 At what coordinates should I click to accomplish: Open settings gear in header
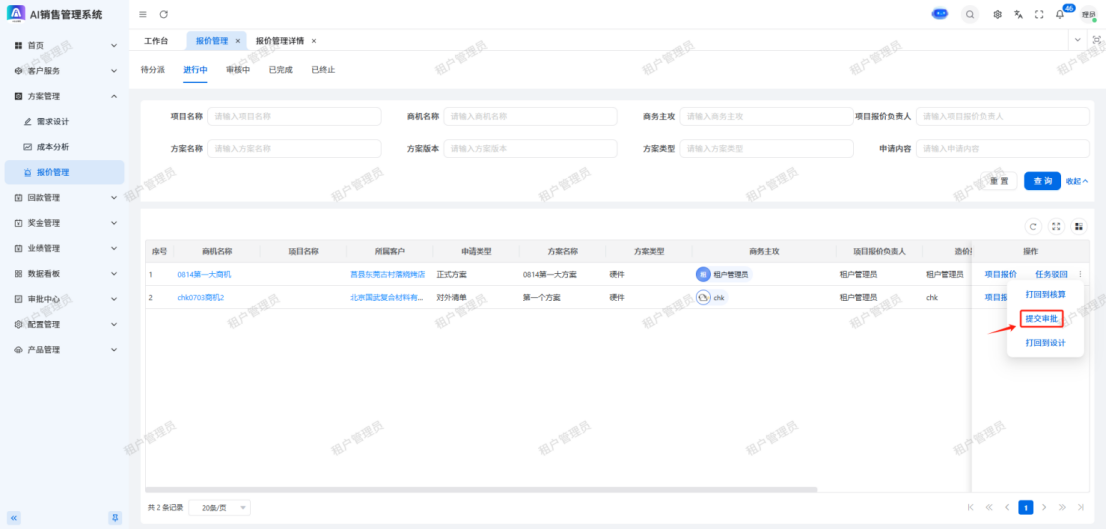tap(997, 14)
